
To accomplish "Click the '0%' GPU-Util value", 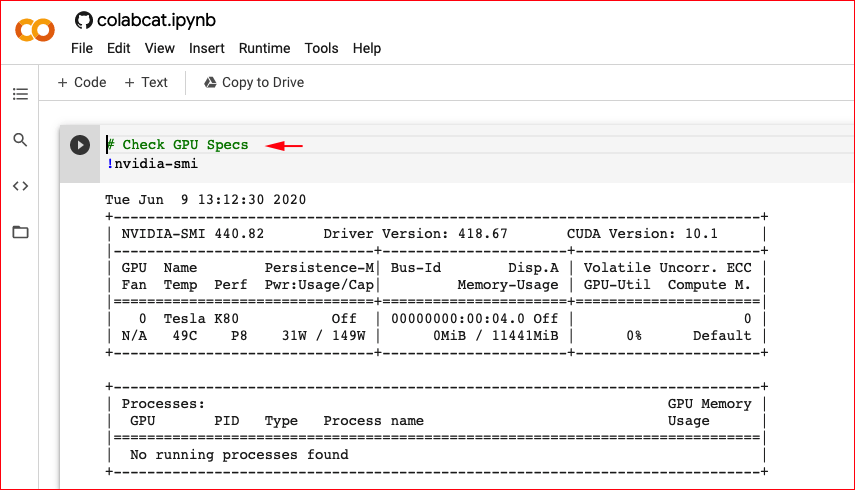I will point(634,336).
